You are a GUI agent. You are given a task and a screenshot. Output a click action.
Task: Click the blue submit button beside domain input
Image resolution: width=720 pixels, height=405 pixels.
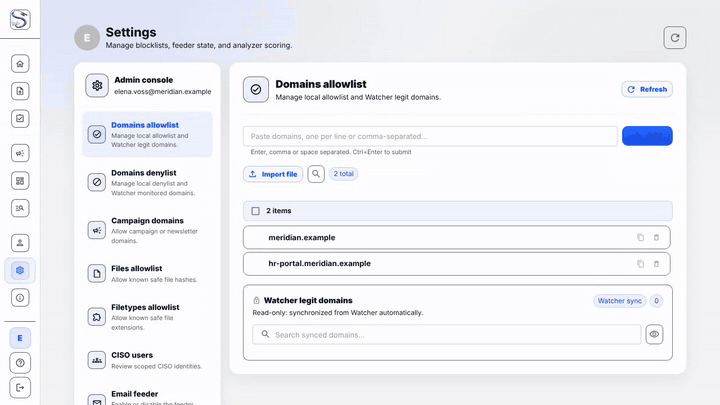[647, 136]
